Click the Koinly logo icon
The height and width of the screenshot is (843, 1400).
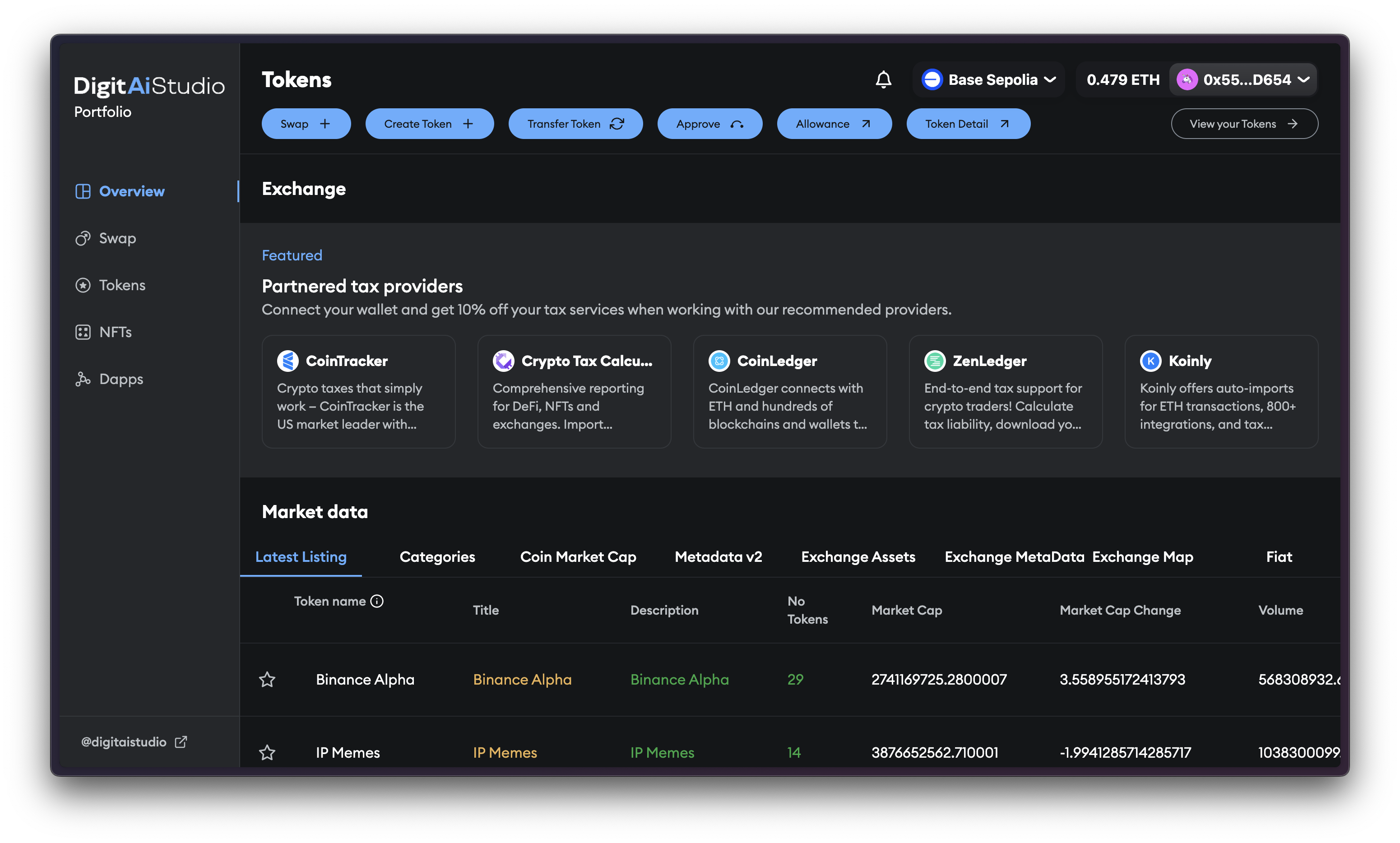(x=1151, y=361)
